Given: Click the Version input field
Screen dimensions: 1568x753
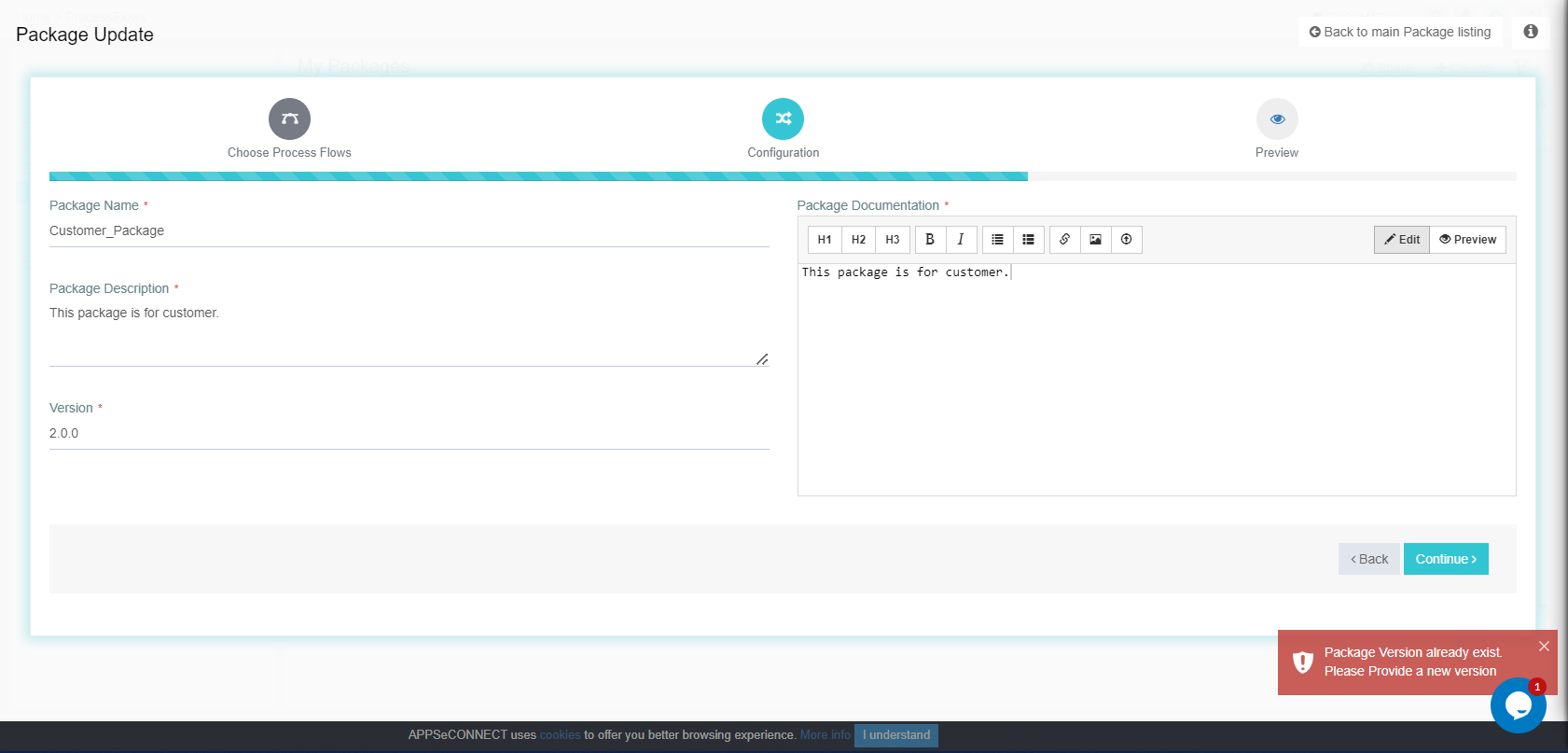Looking at the screenshot, I should pyautogui.click(x=409, y=434).
